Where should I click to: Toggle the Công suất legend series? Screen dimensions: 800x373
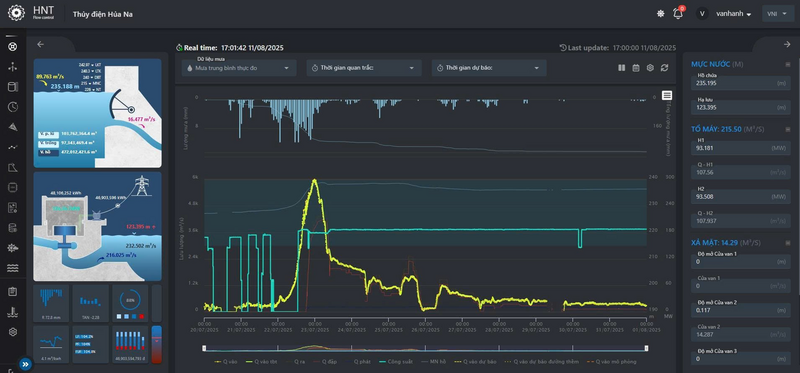coord(397,361)
